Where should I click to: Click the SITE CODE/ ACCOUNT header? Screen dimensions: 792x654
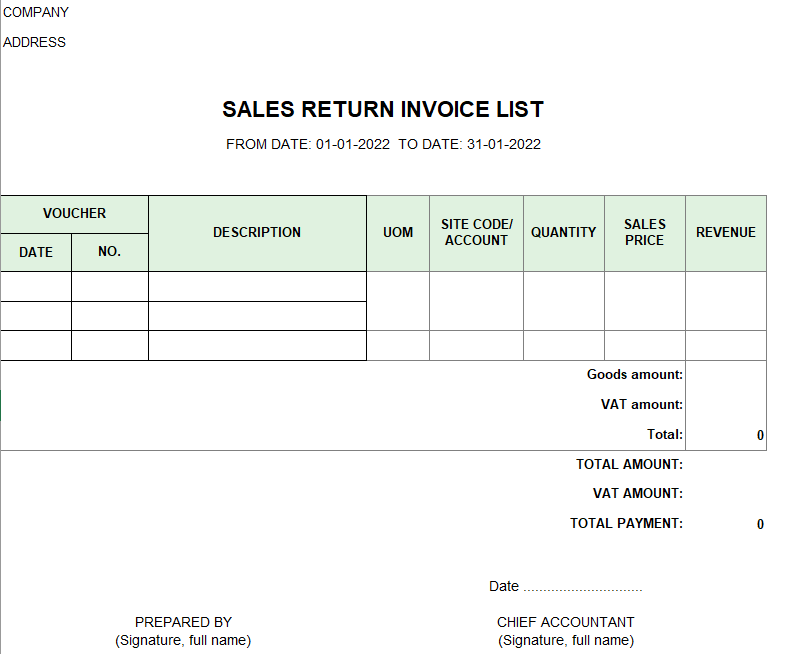[476, 233]
